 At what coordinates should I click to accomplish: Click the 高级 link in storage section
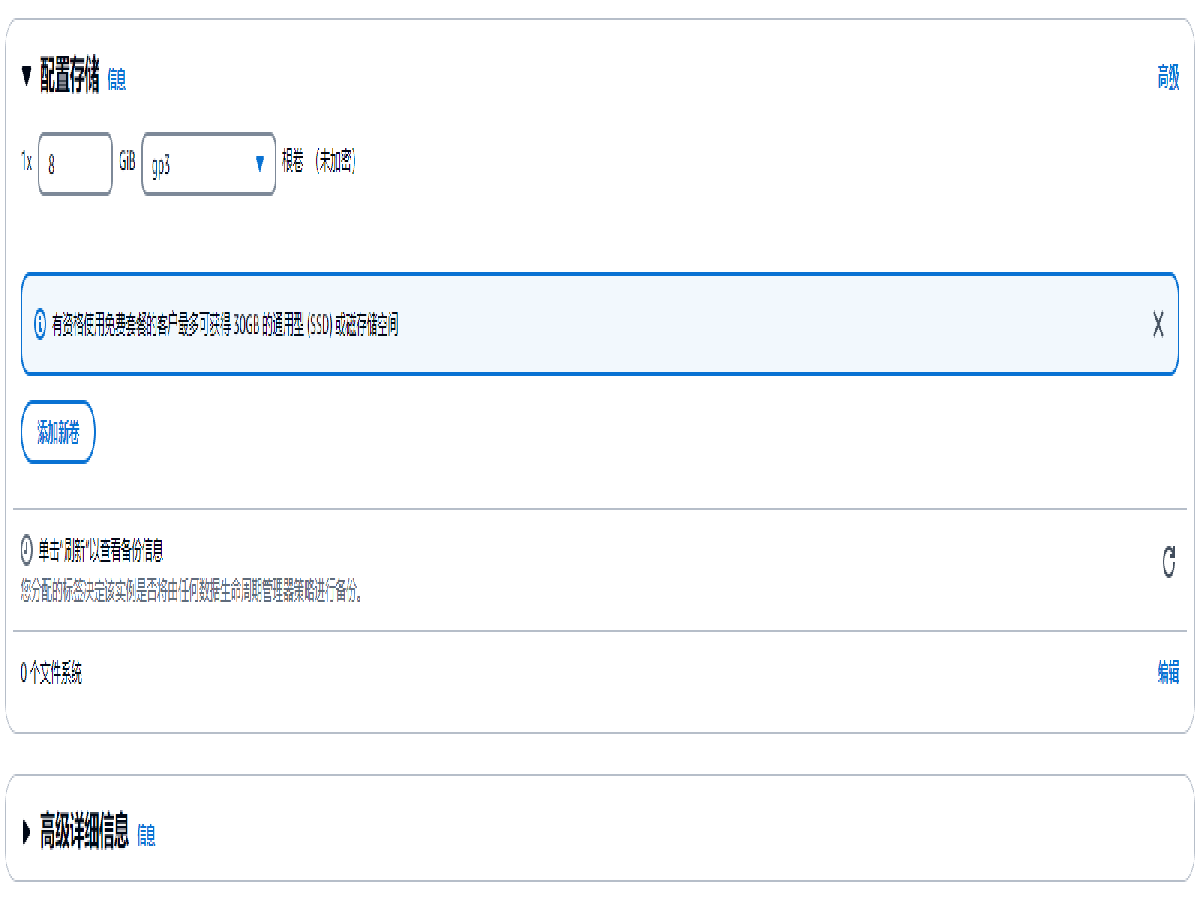point(1168,77)
